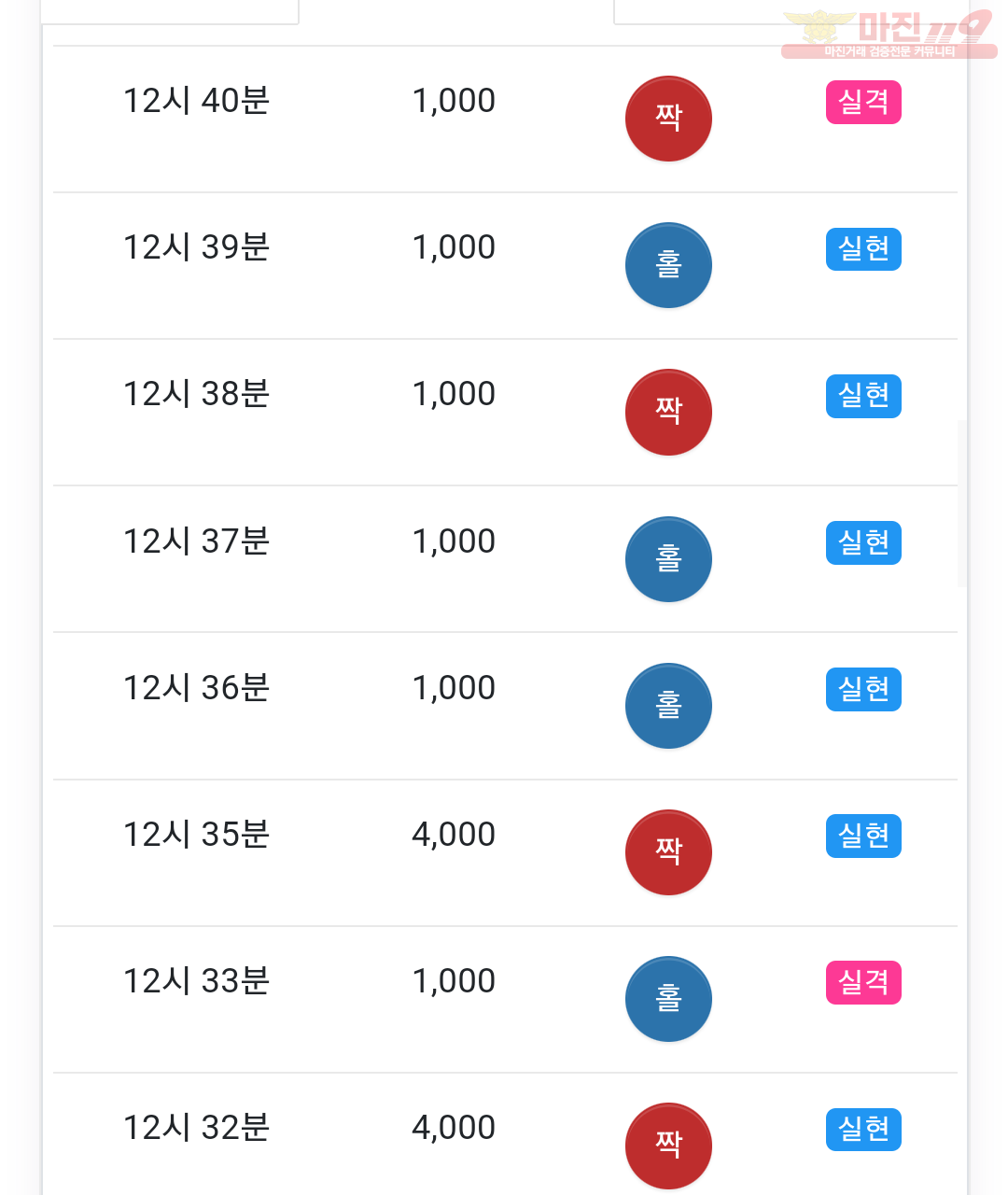1008x1195 pixels.
Task: Click the blue 홀 circle for 12시 39분
Action: point(668,265)
